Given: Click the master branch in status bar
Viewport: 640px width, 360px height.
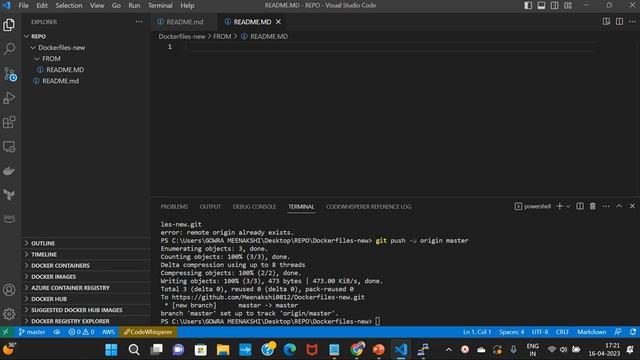Looking at the screenshot, I should [32, 332].
